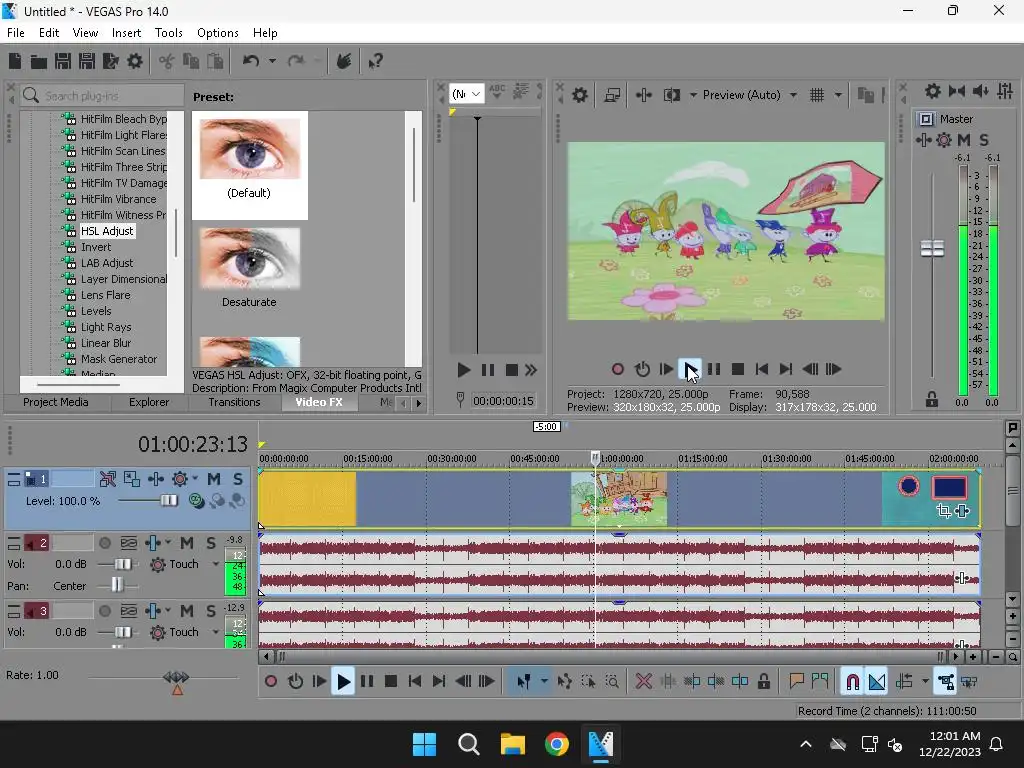
Task: Pause playback in video preview panel
Action: (714, 369)
